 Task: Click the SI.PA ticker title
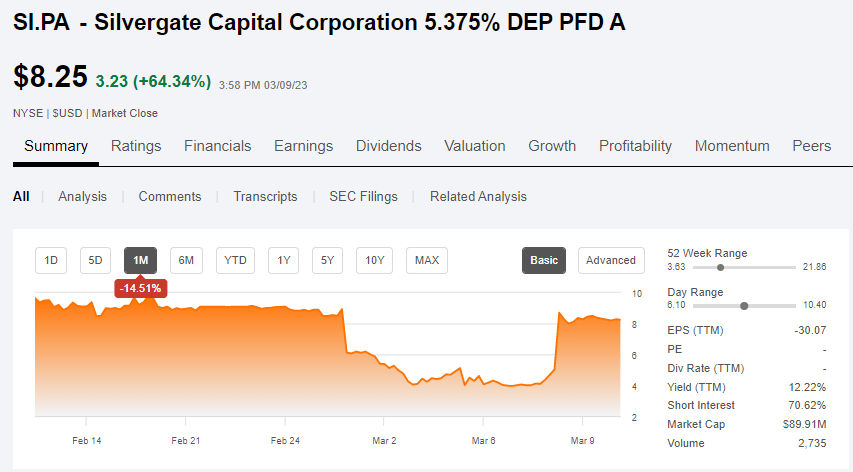pos(41,22)
